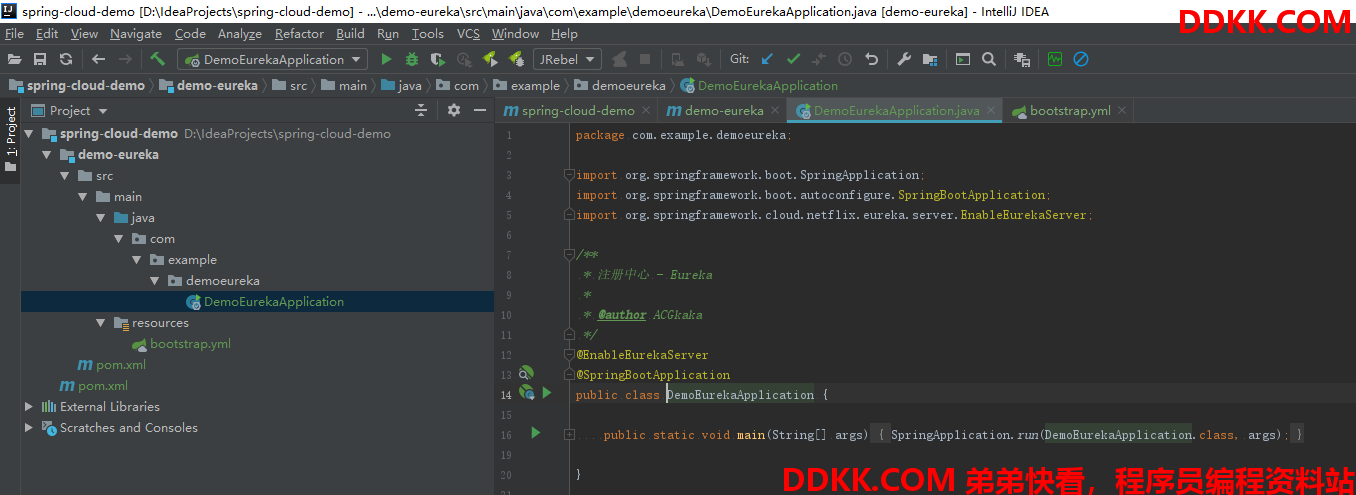
Task: Select bootstrap.yml in project tree
Action: coord(190,343)
